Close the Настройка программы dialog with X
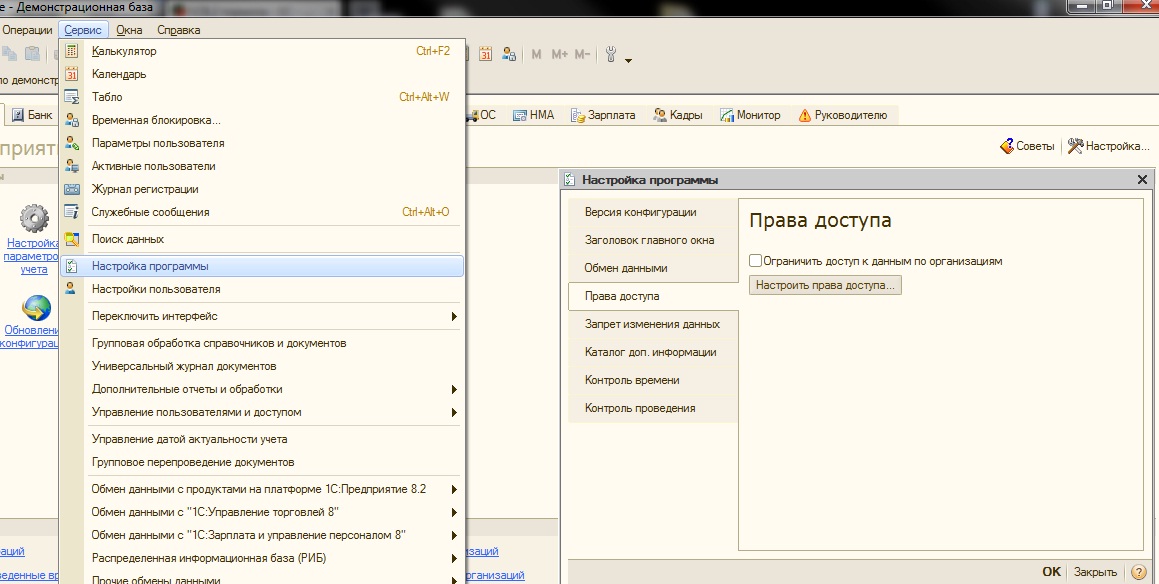This screenshot has width=1159, height=584. [x=1142, y=180]
